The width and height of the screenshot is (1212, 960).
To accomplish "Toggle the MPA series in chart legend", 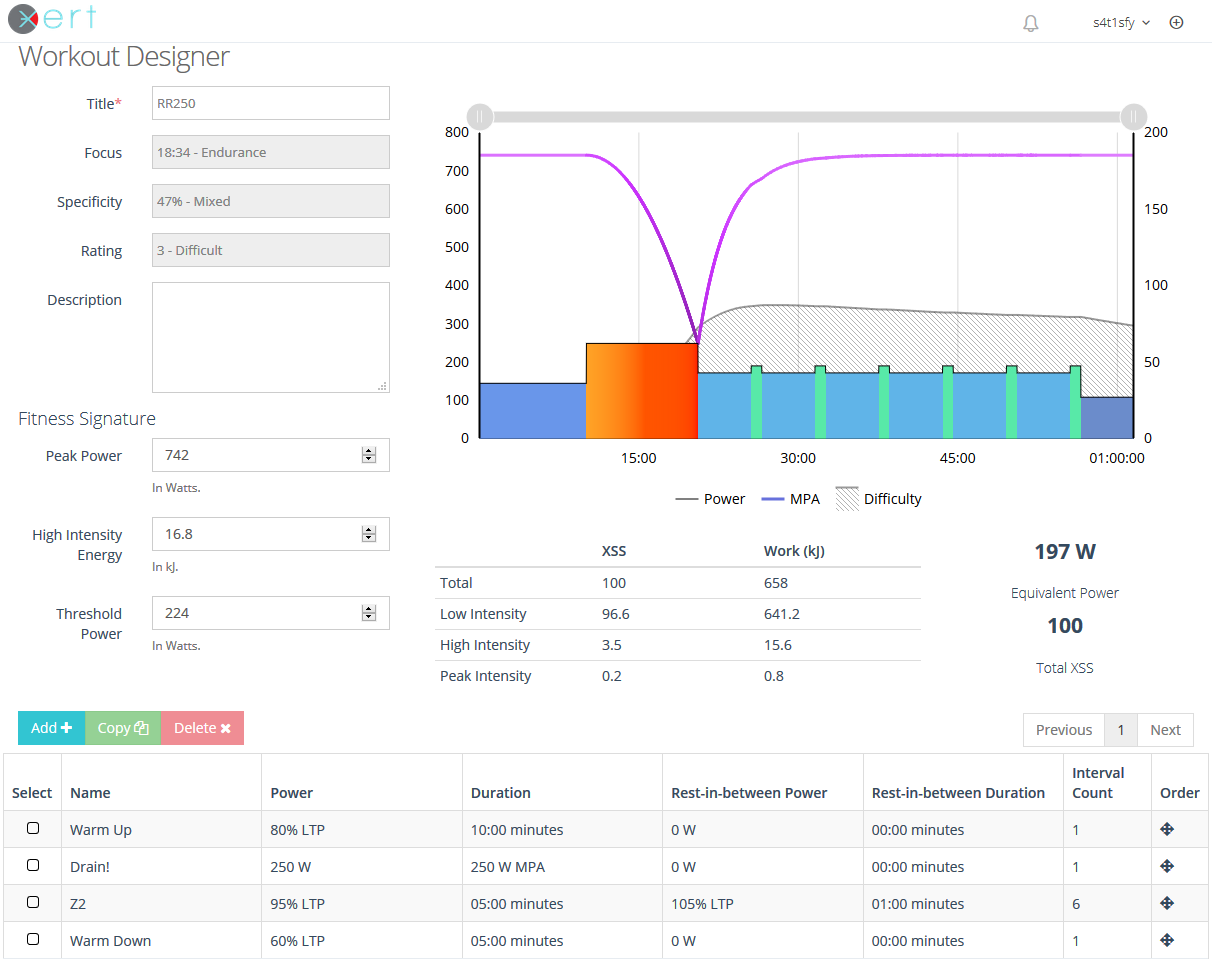I will [790, 499].
